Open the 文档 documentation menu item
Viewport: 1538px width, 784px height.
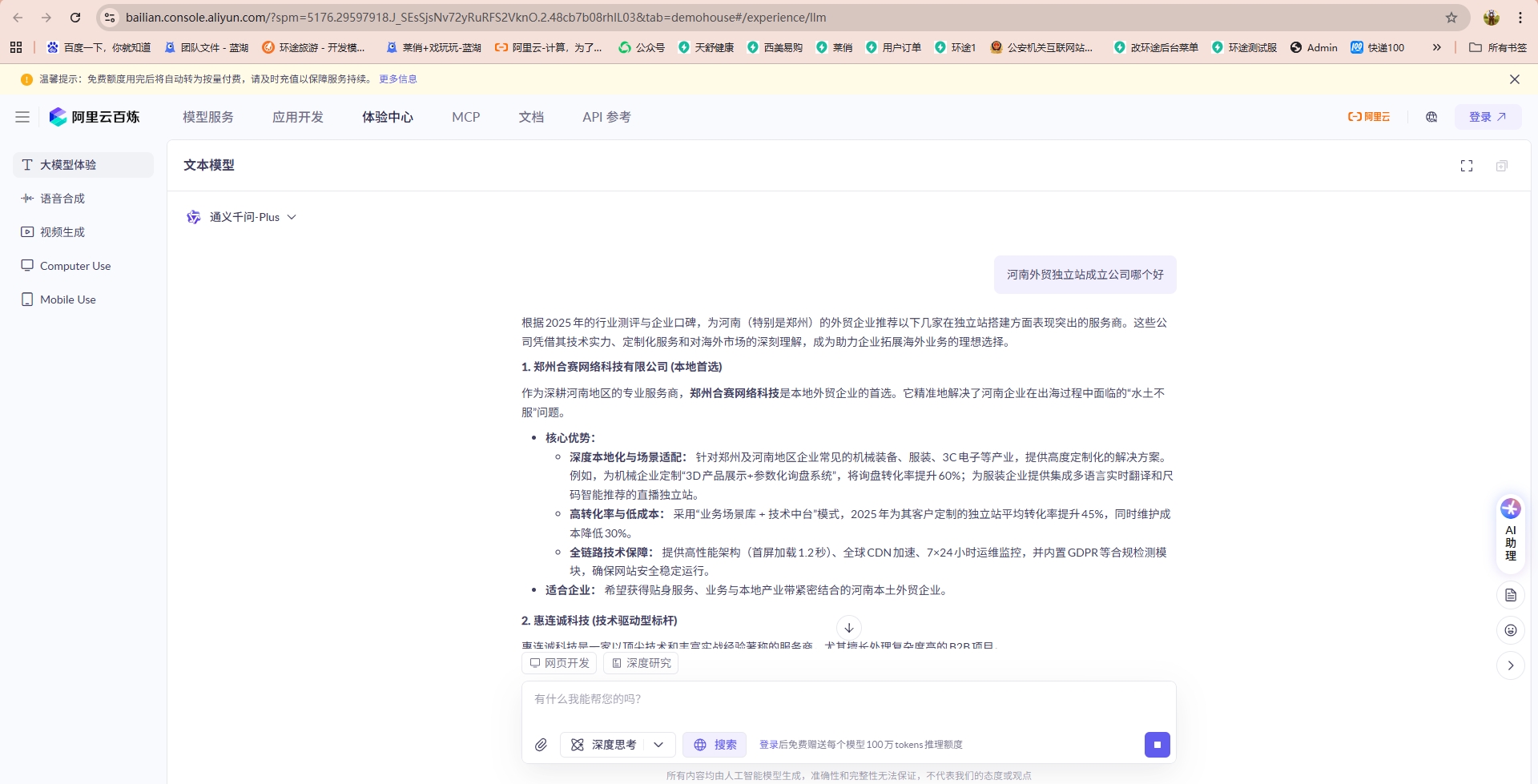pos(530,117)
